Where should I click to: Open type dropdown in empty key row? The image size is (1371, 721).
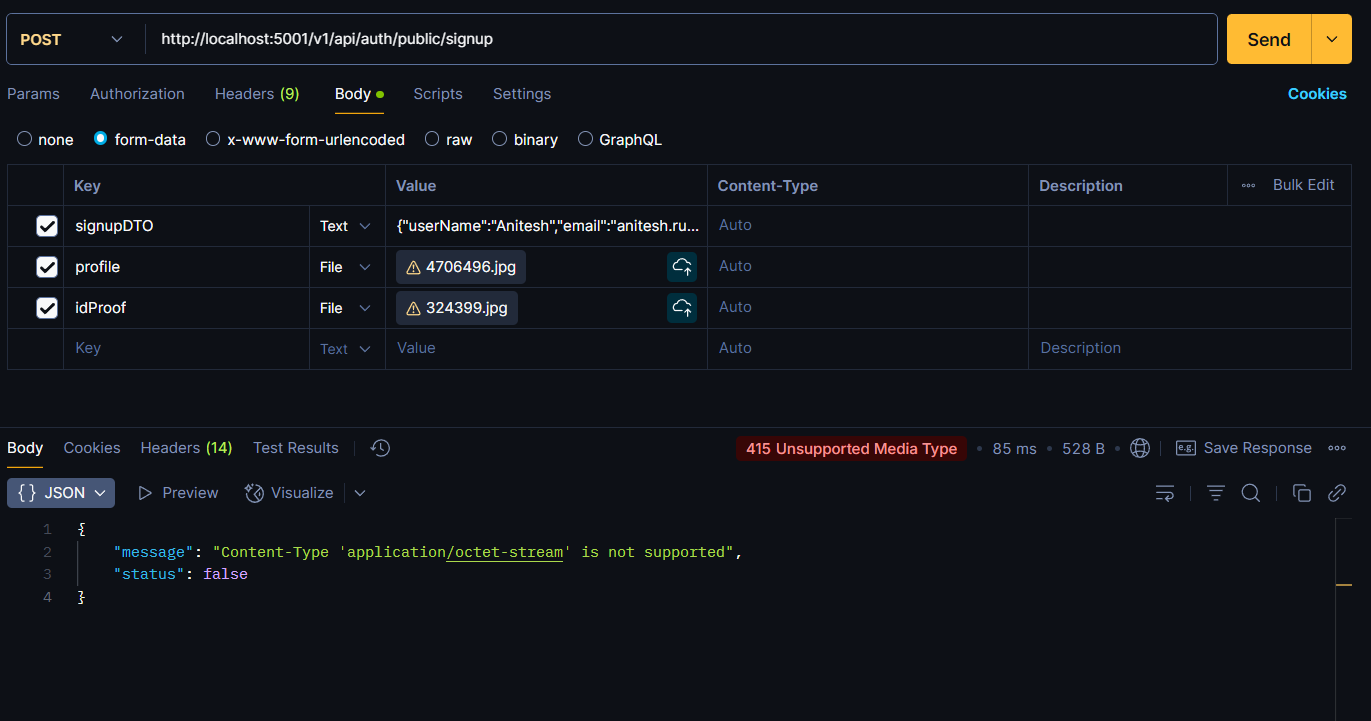(x=346, y=349)
